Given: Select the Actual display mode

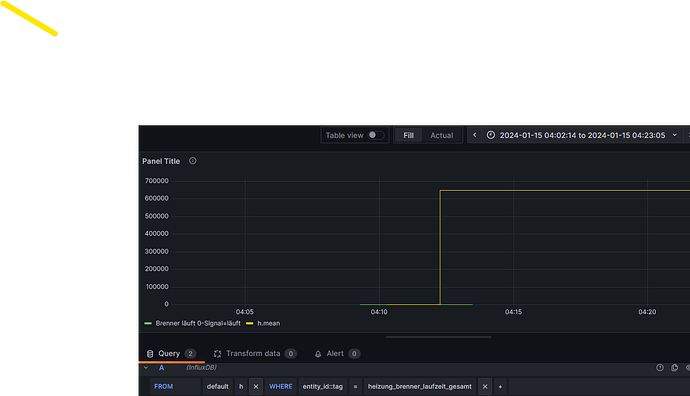Looking at the screenshot, I should coord(441,135).
